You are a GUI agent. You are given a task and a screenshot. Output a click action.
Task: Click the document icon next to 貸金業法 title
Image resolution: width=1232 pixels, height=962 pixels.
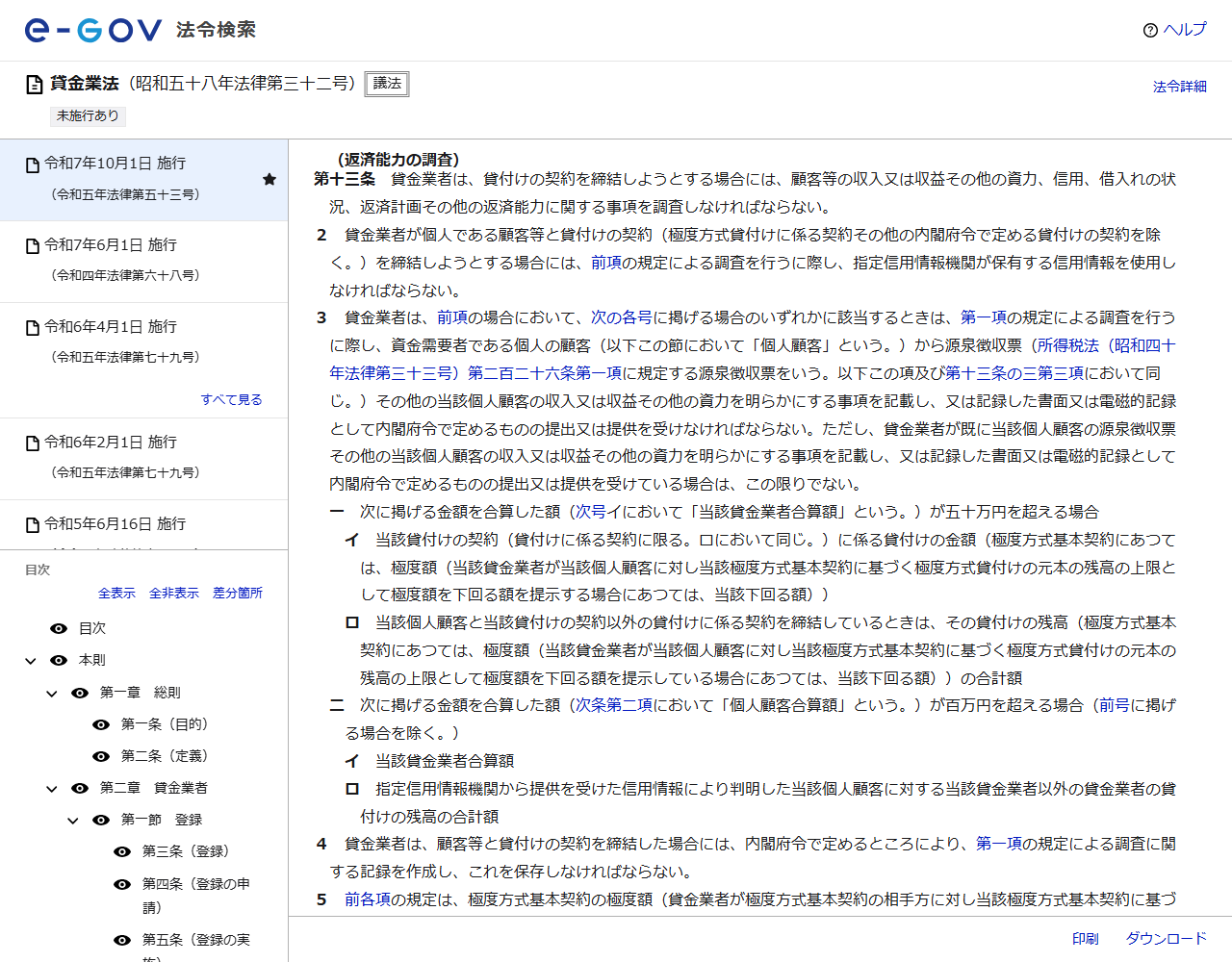point(35,85)
